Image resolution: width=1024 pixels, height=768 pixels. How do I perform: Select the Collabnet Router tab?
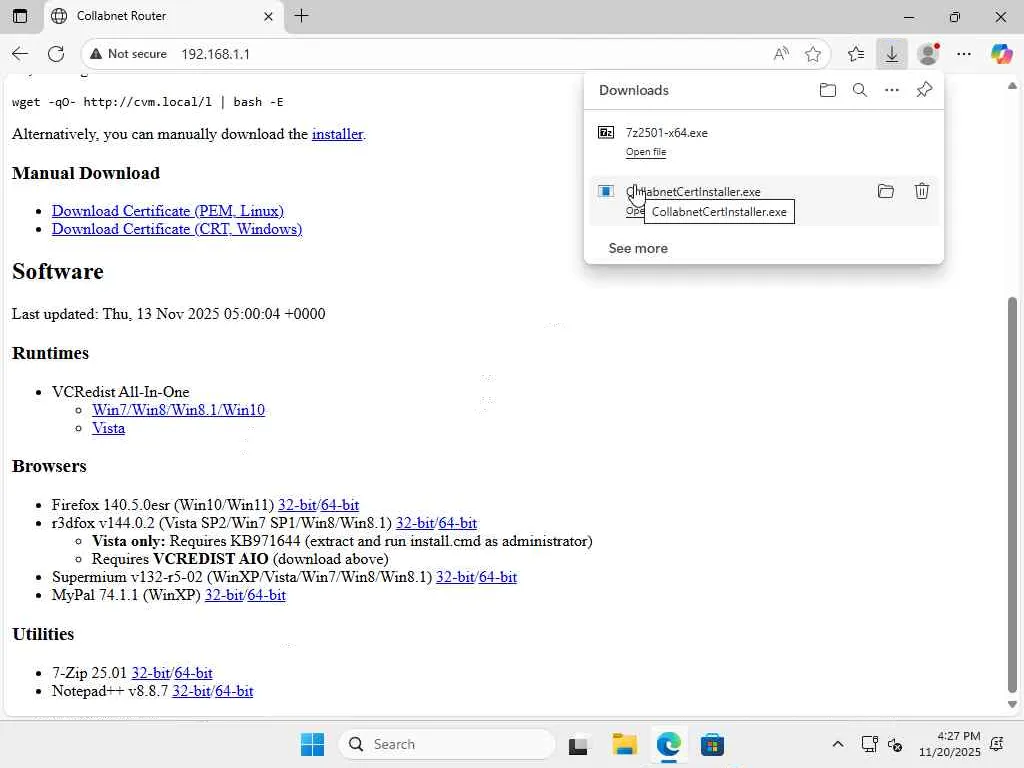pyautogui.click(x=163, y=16)
